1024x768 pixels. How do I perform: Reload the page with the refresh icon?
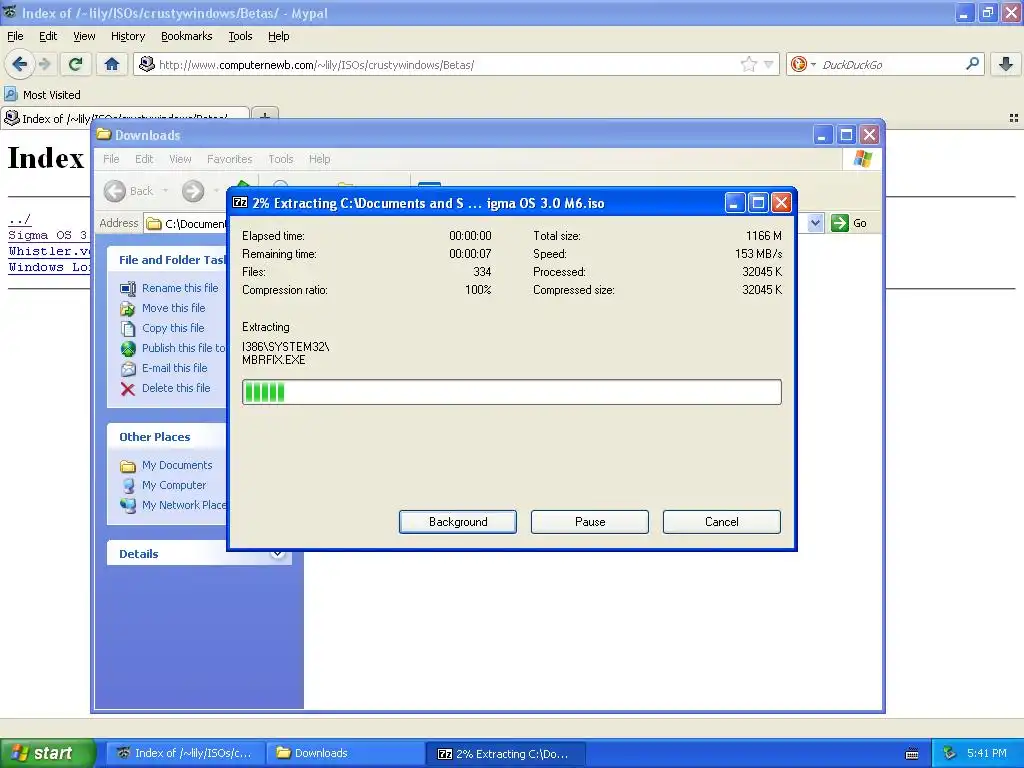tap(75, 64)
